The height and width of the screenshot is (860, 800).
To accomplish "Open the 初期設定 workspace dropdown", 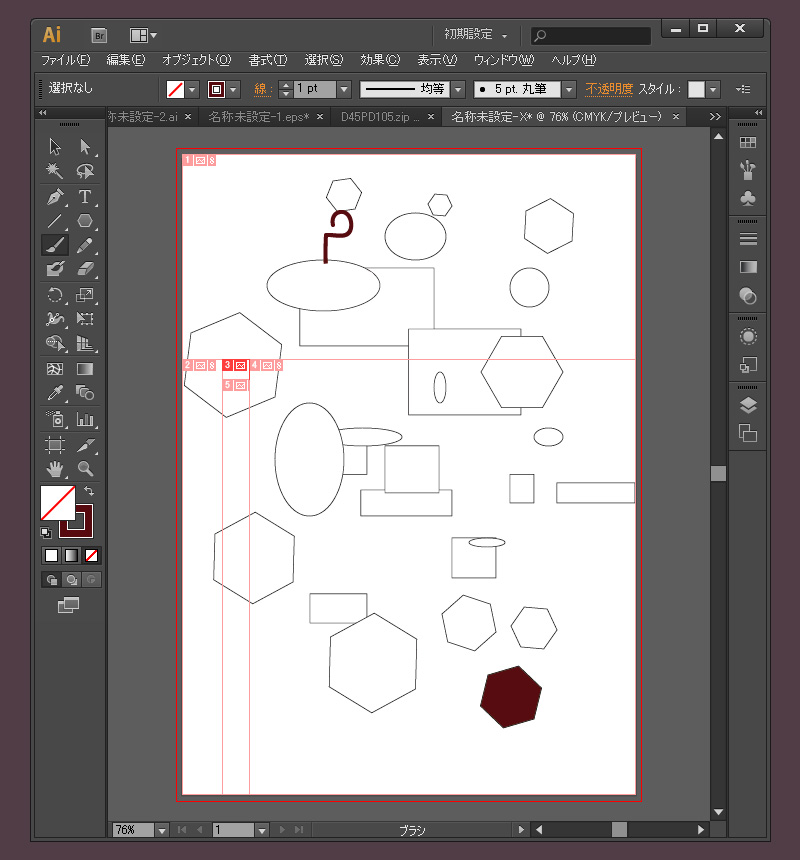I will [476, 35].
